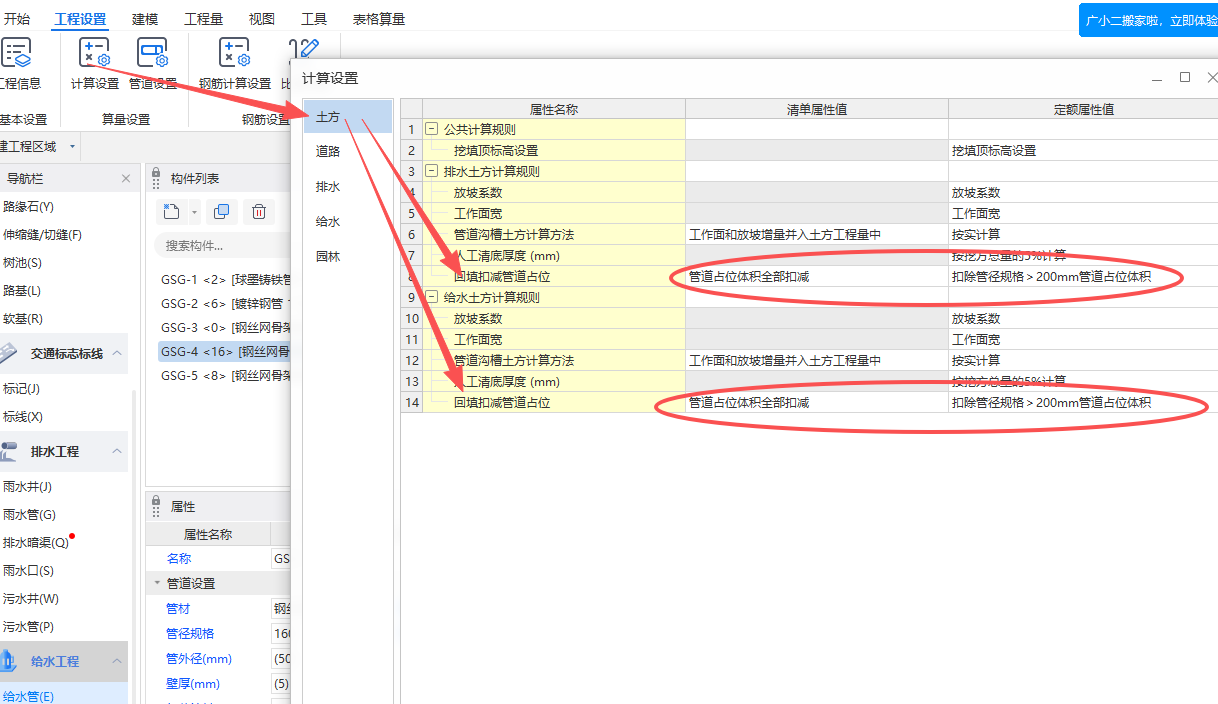1218x704 pixels.
Task: Select GSG-2 <6> component
Action: tap(225, 303)
